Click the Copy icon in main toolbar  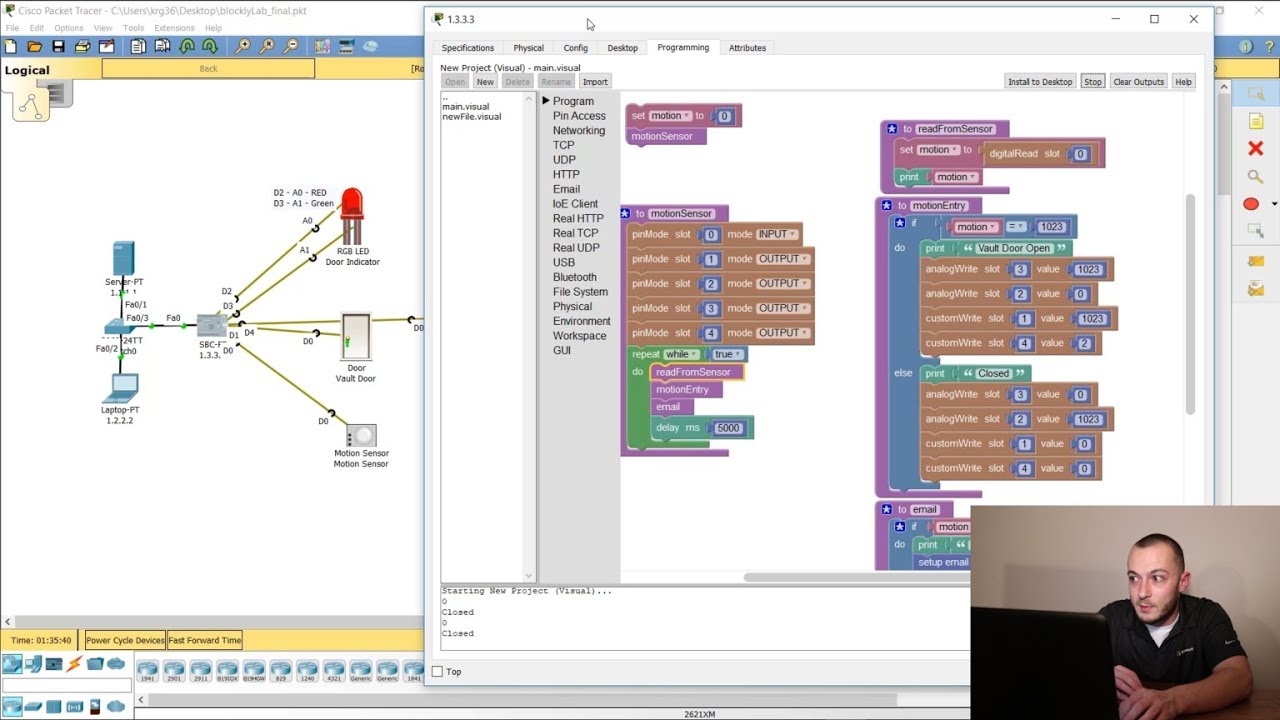click(138, 46)
